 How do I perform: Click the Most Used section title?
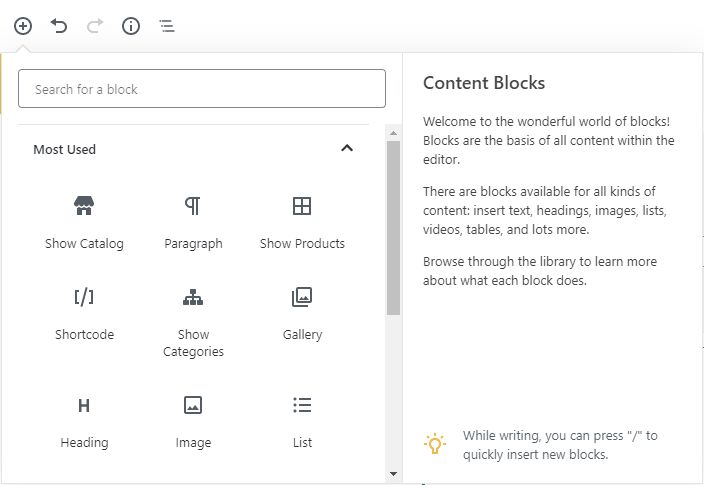[65, 150]
